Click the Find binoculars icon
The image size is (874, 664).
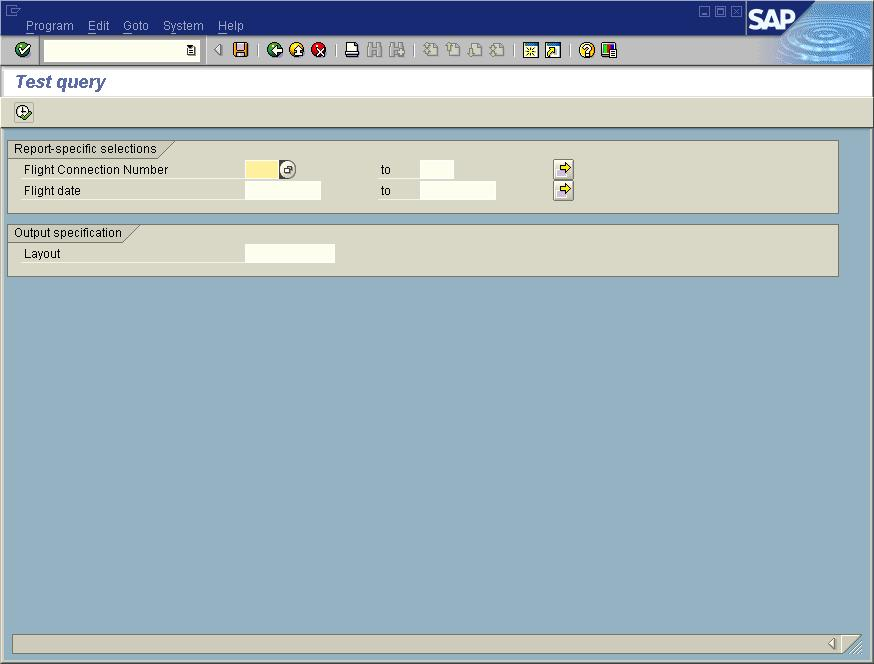[x=375, y=50]
